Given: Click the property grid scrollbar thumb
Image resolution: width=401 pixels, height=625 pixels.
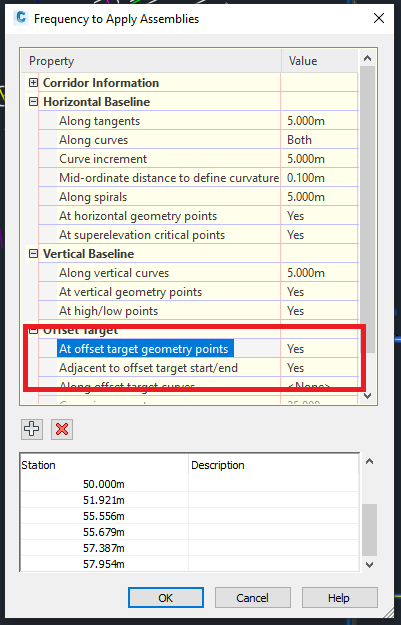Looking at the screenshot, I should pyautogui.click(x=368, y=210).
